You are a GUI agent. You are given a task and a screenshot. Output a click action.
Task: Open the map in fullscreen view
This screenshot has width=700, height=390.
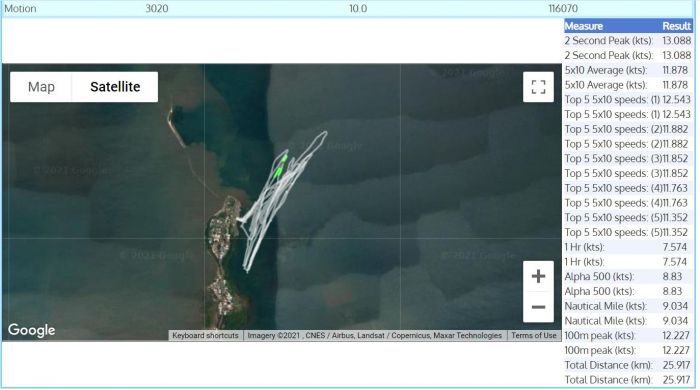[x=538, y=87]
